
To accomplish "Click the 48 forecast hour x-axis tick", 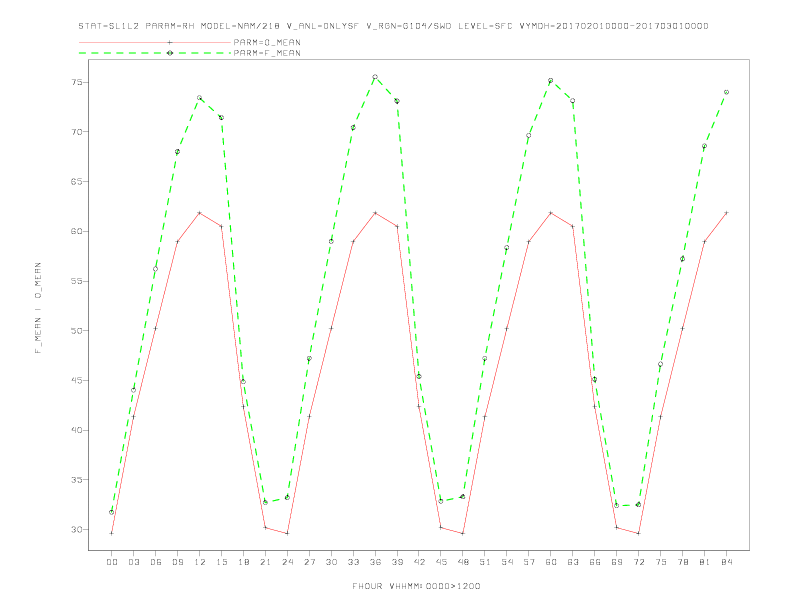I will (x=463, y=562).
